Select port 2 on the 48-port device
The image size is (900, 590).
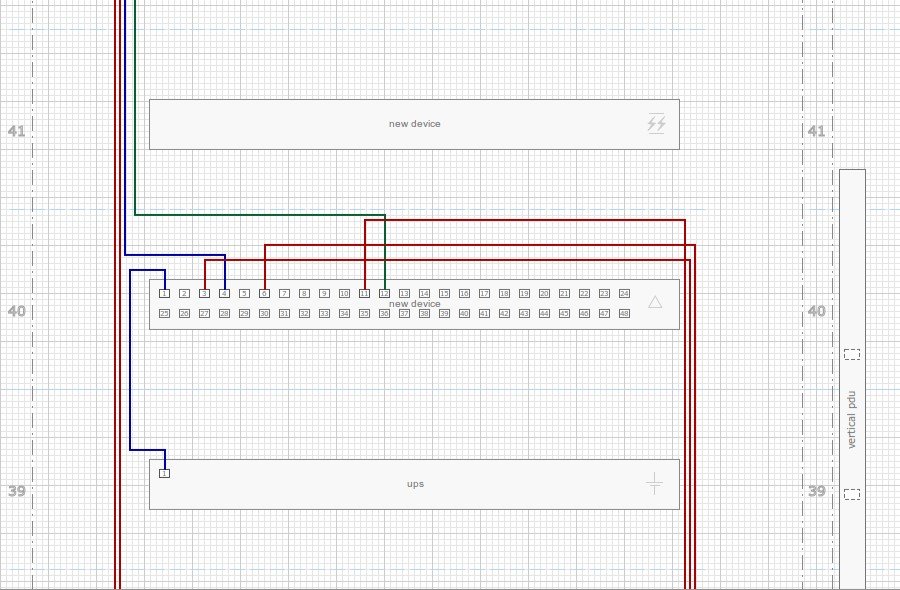(184, 293)
